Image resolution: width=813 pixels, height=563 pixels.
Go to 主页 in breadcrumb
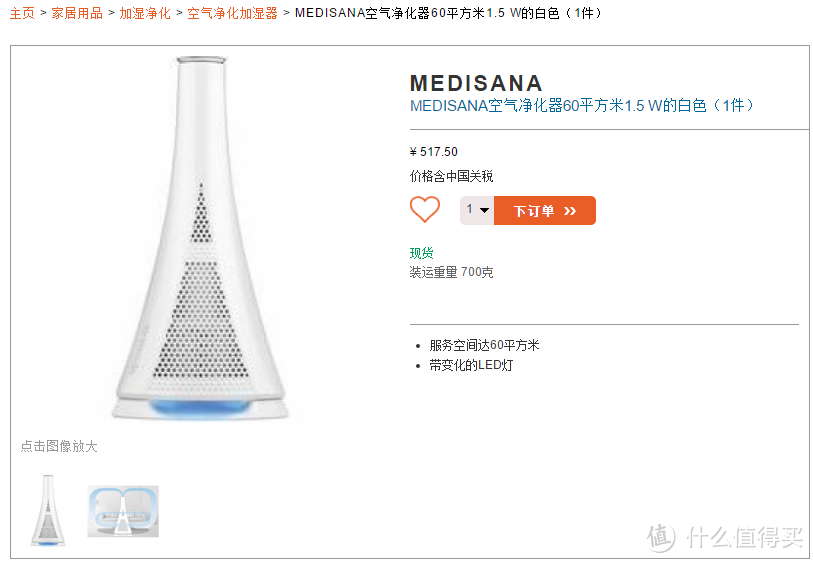[22, 13]
